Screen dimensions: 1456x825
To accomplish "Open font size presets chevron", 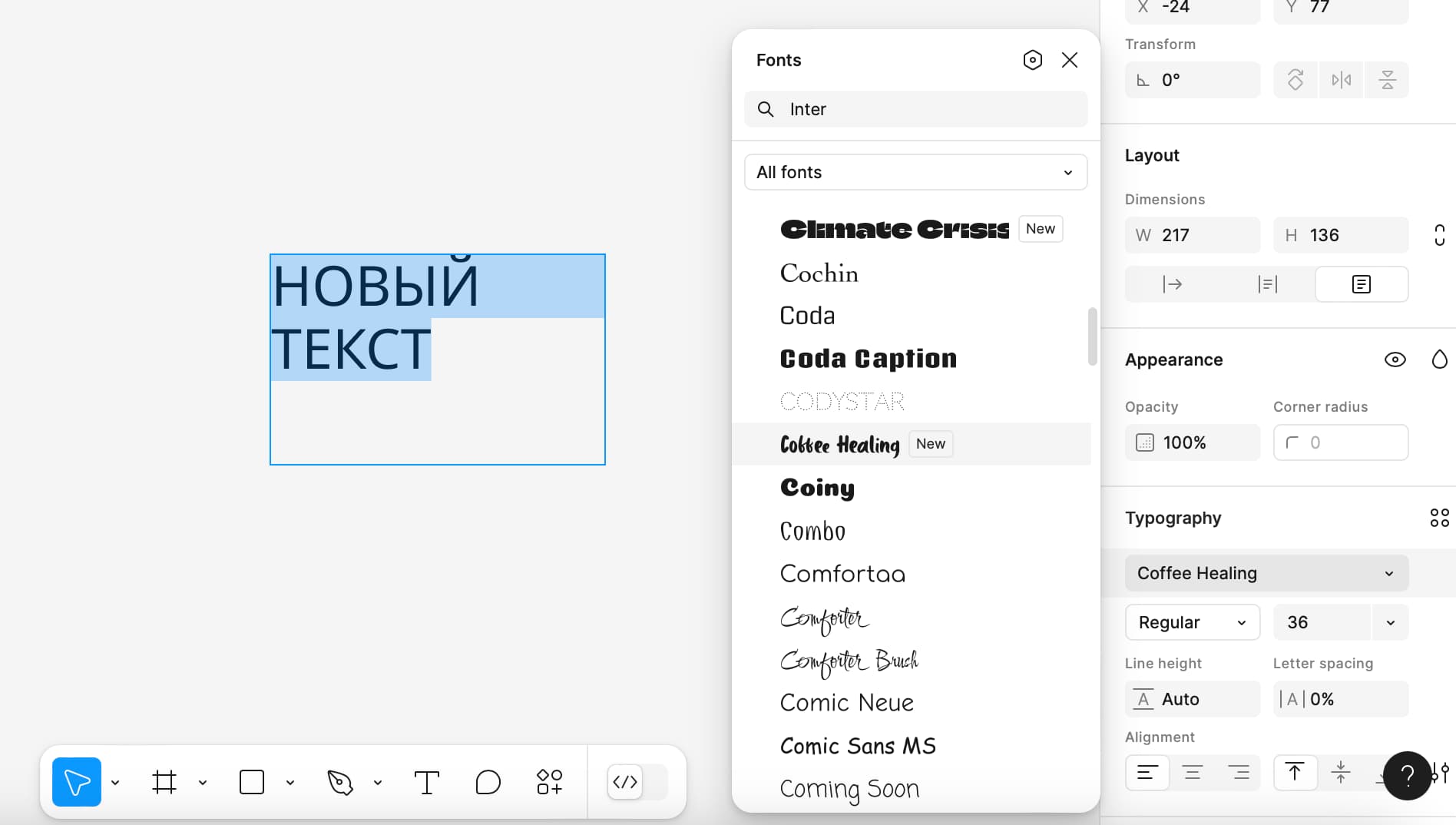I will click(x=1390, y=622).
